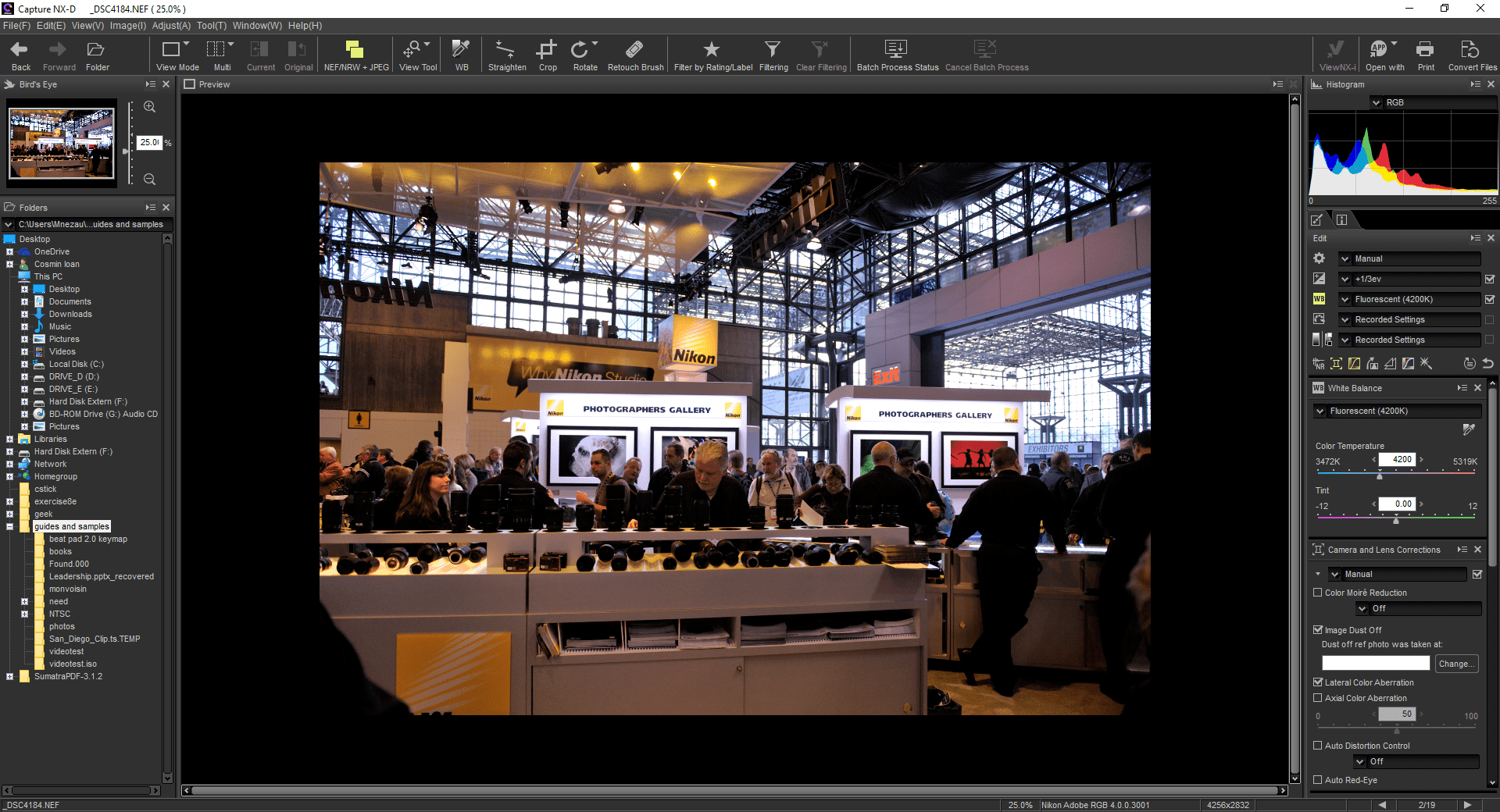Close the White Balance panel
Image resolution: width=1500 pixels, height=812 pixels.
coord(1477,388)
